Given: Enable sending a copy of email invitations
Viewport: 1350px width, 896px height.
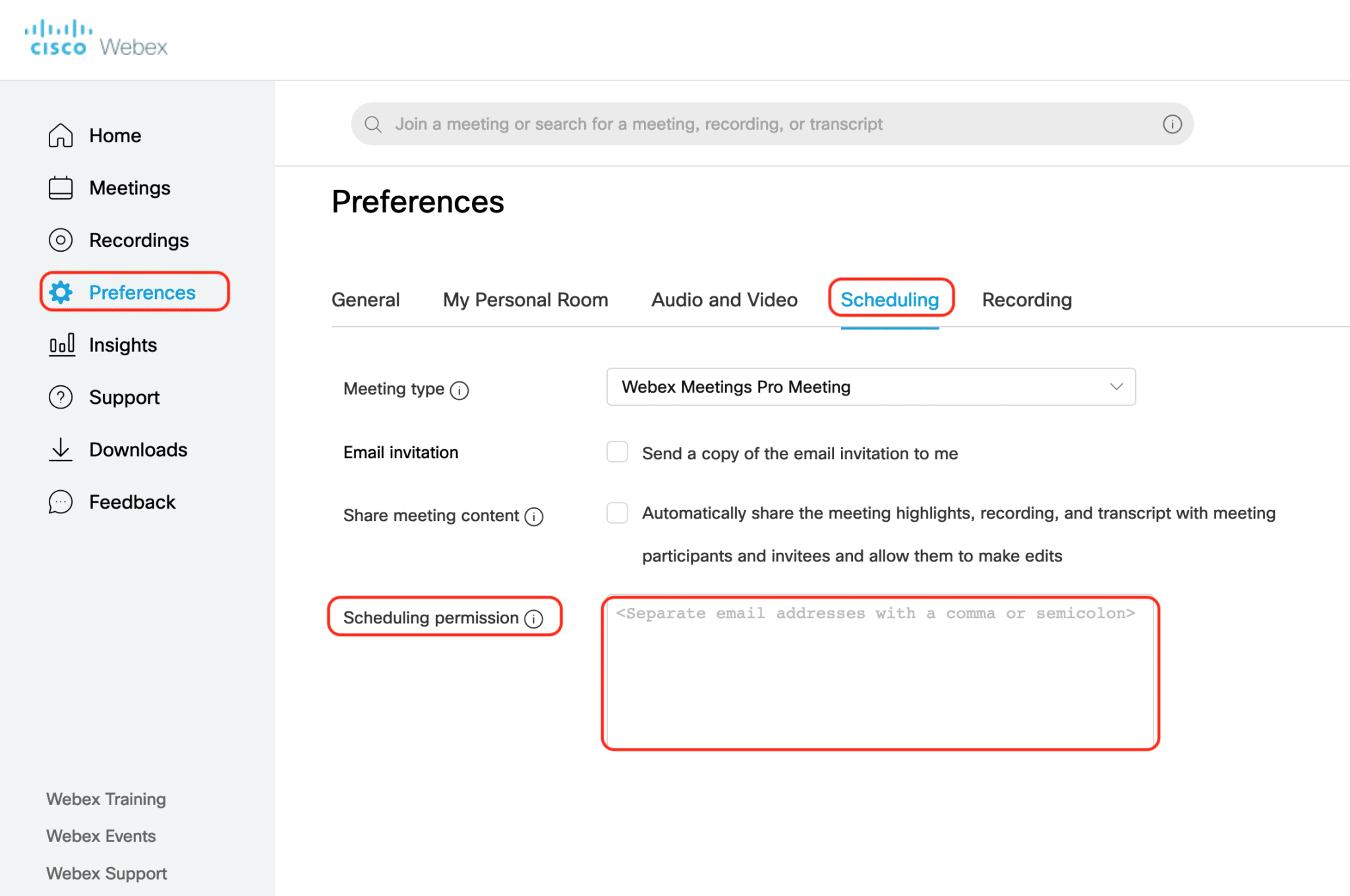Looking at the screenshot, I should point(617,452).
